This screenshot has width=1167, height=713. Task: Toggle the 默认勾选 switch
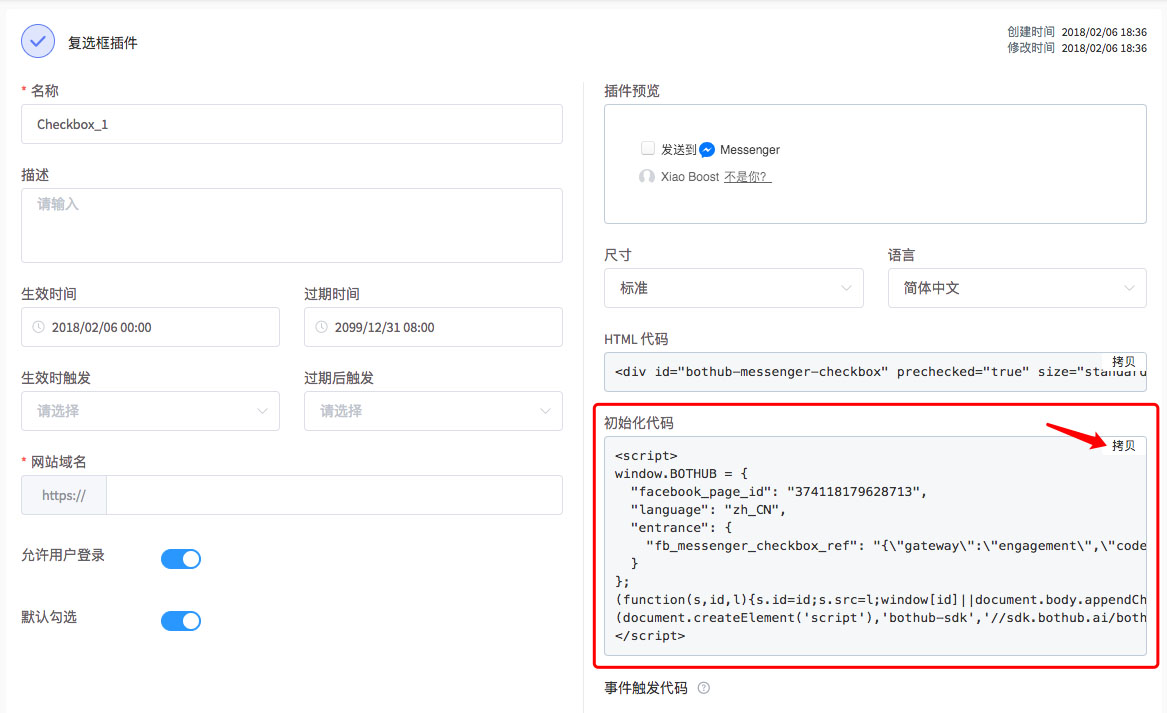[181, 621]
